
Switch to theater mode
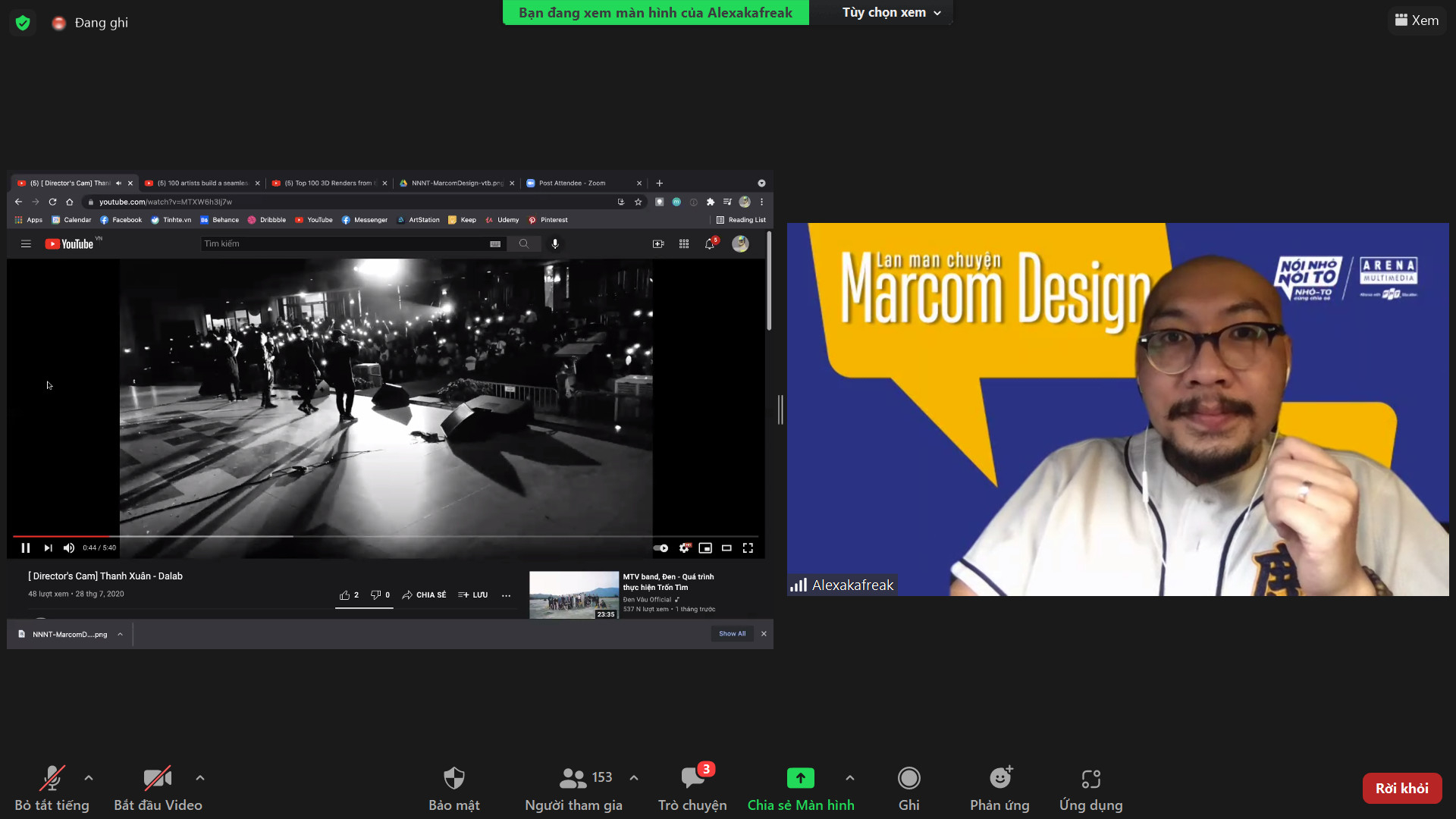pyautogui.click(x=726, y=548)
